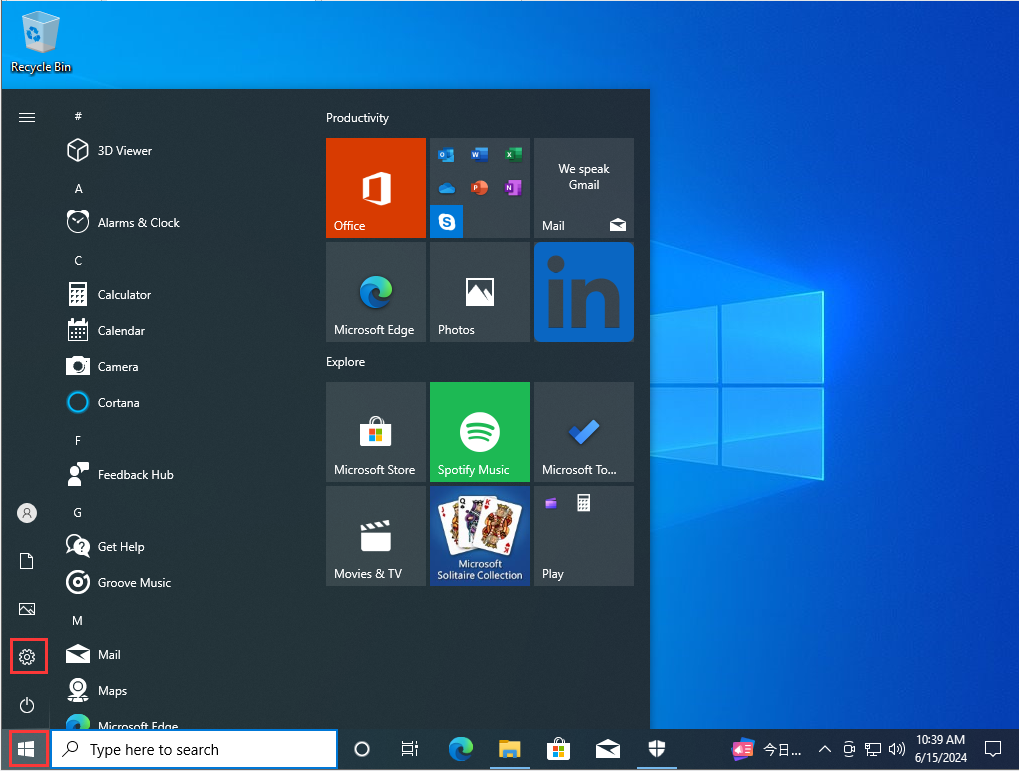
Task: Open Cortana from the app list
Action: pos(103,403)
